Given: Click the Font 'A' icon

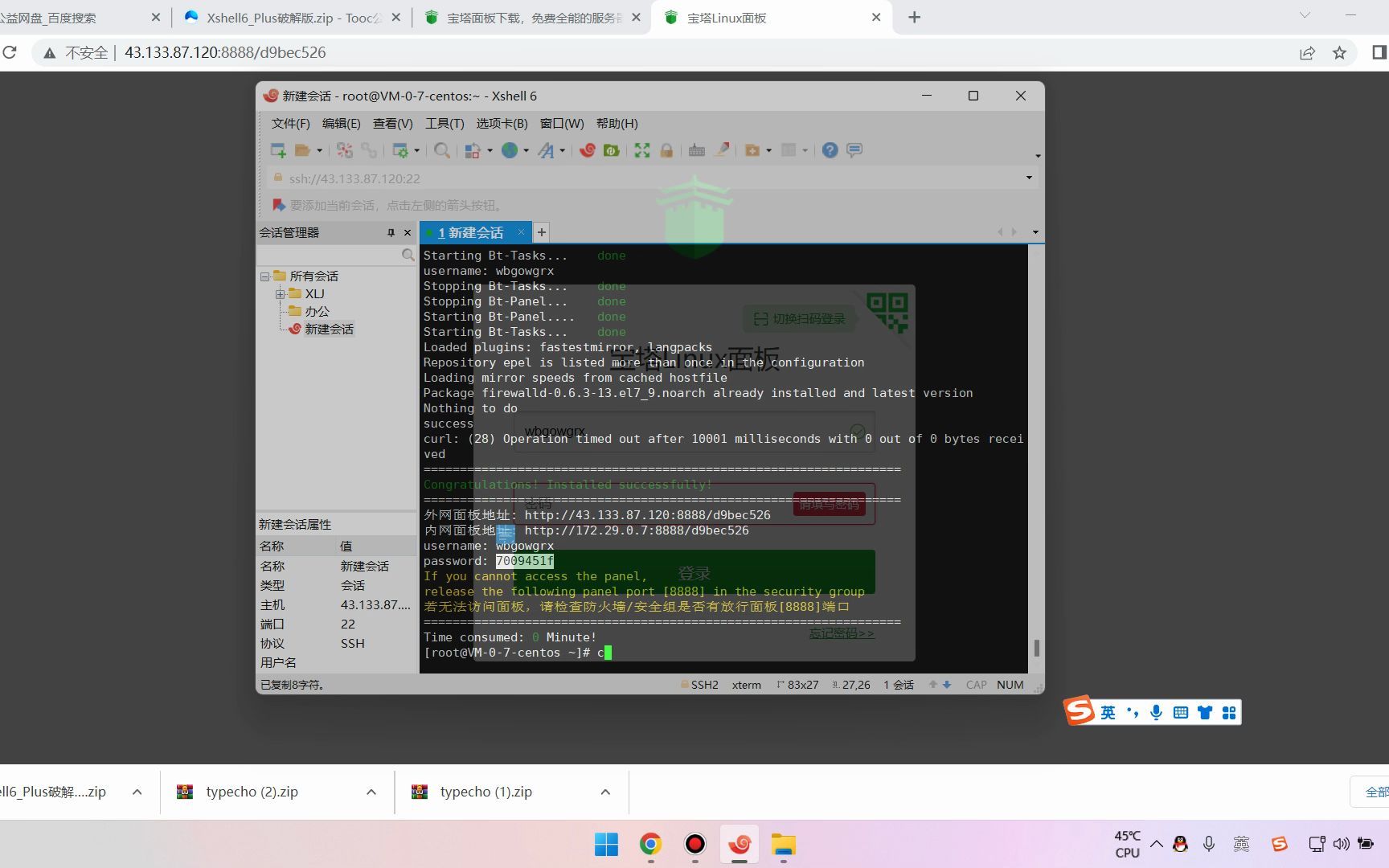Looking at the screenshot, I should click(x=546, y=150).
